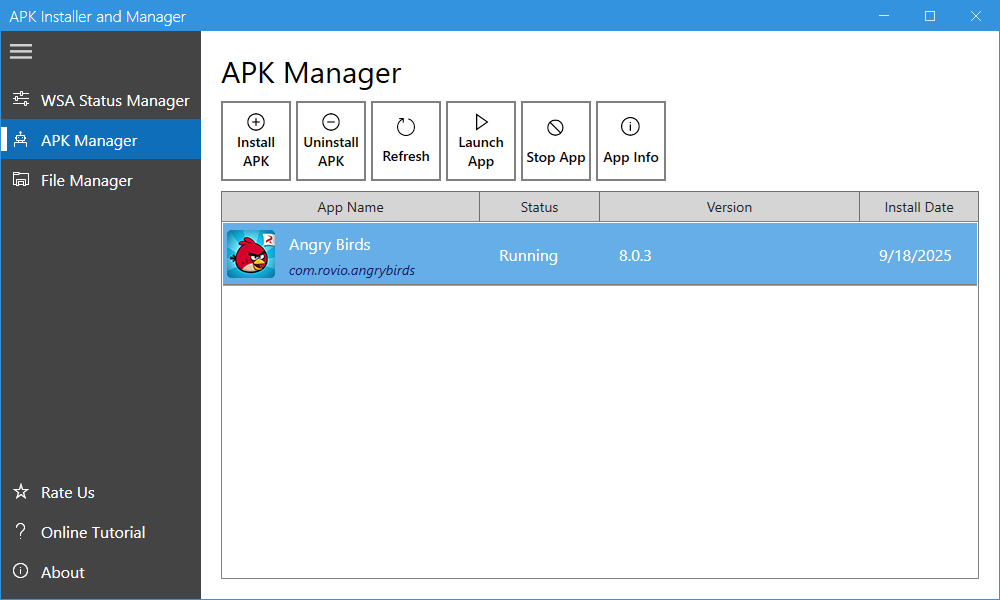Click the Angry Birds app icon
The height and width of the screenshot is (600, 1000).
pyautogui.click(x=251, y=254)
